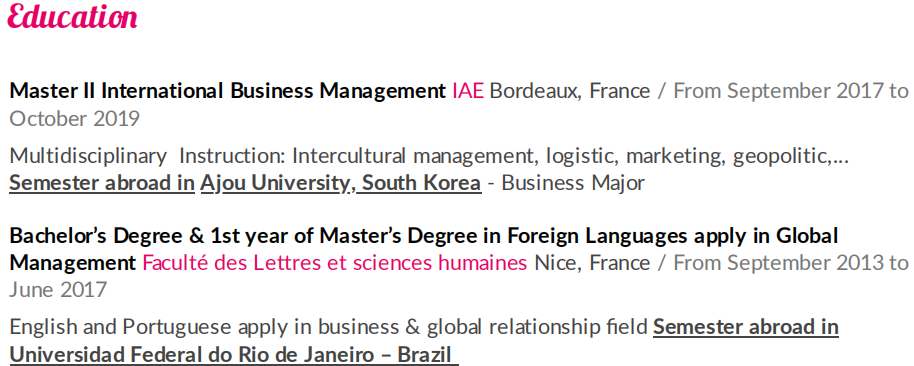Click the June 2017 end date

pyautogui.click(x=58, y=290)
